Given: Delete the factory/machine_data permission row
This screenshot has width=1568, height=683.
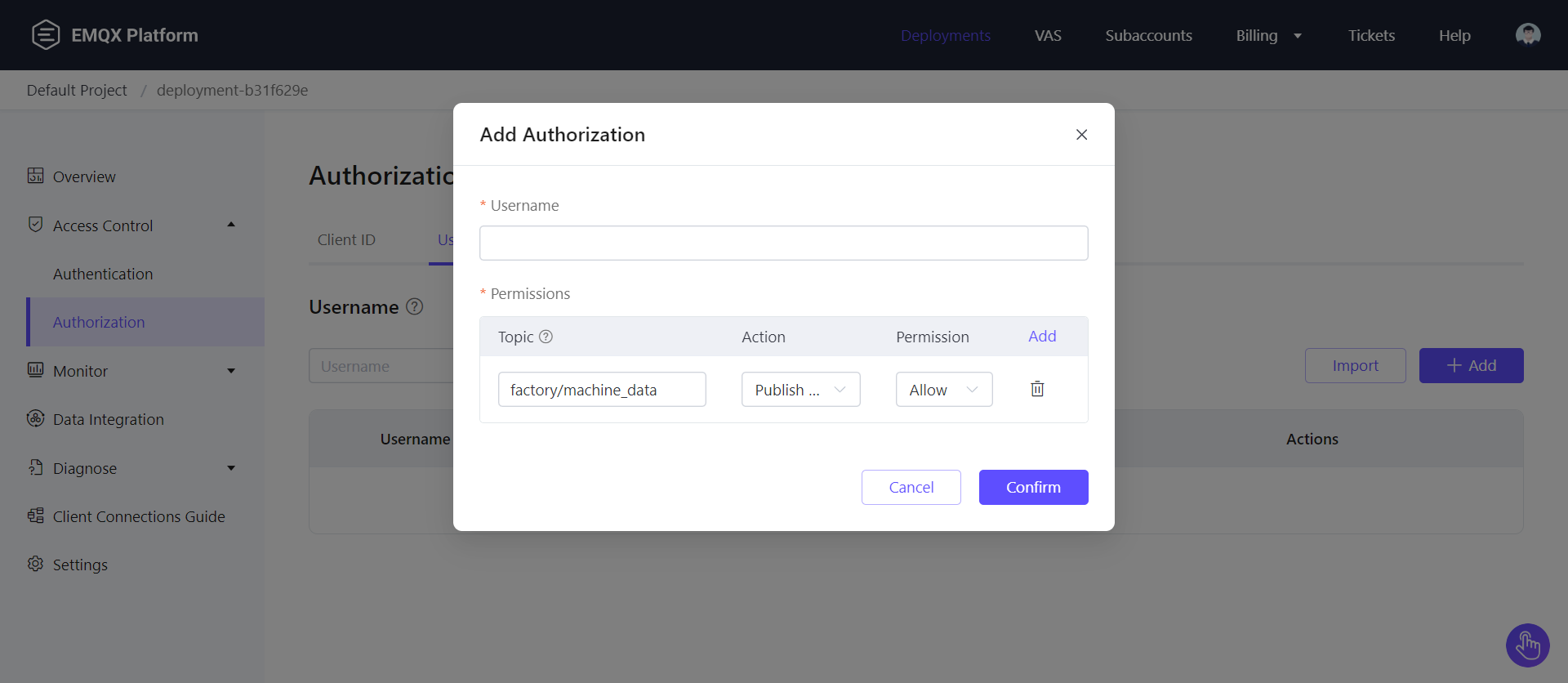Looking at the screenshot, I should coord(1037,389).
